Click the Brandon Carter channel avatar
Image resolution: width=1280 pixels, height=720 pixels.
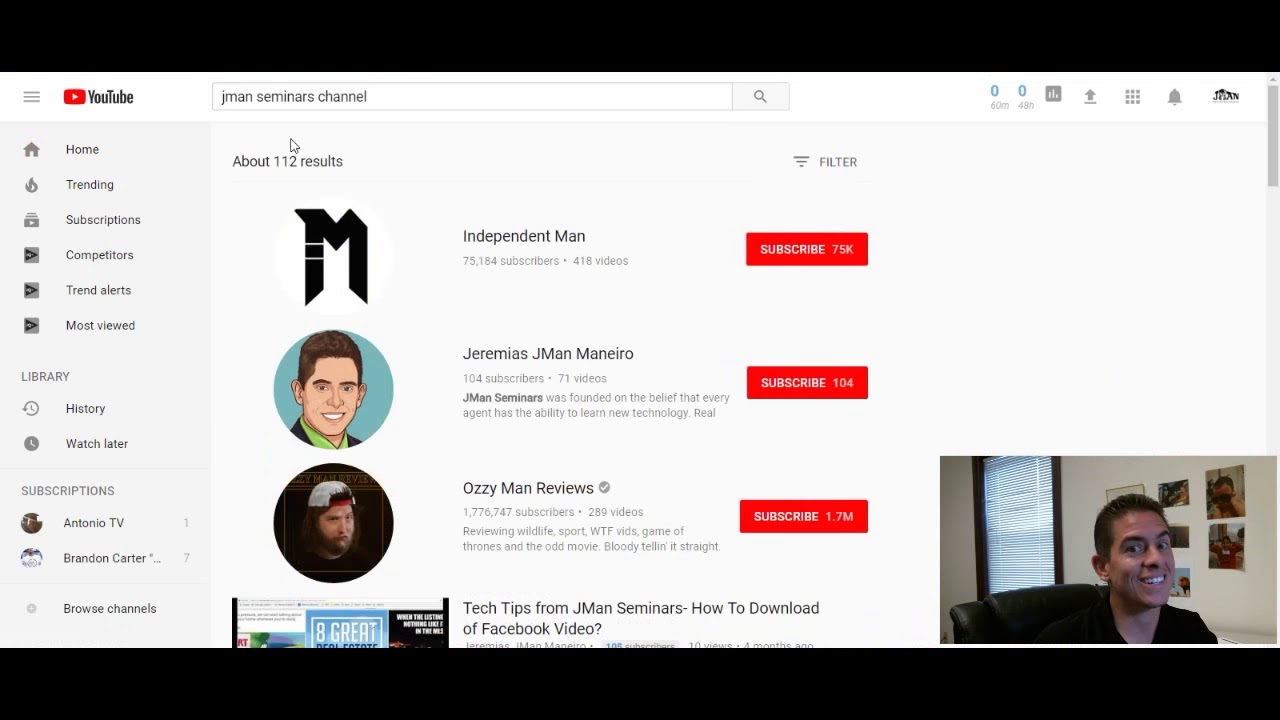pos(32,558)
